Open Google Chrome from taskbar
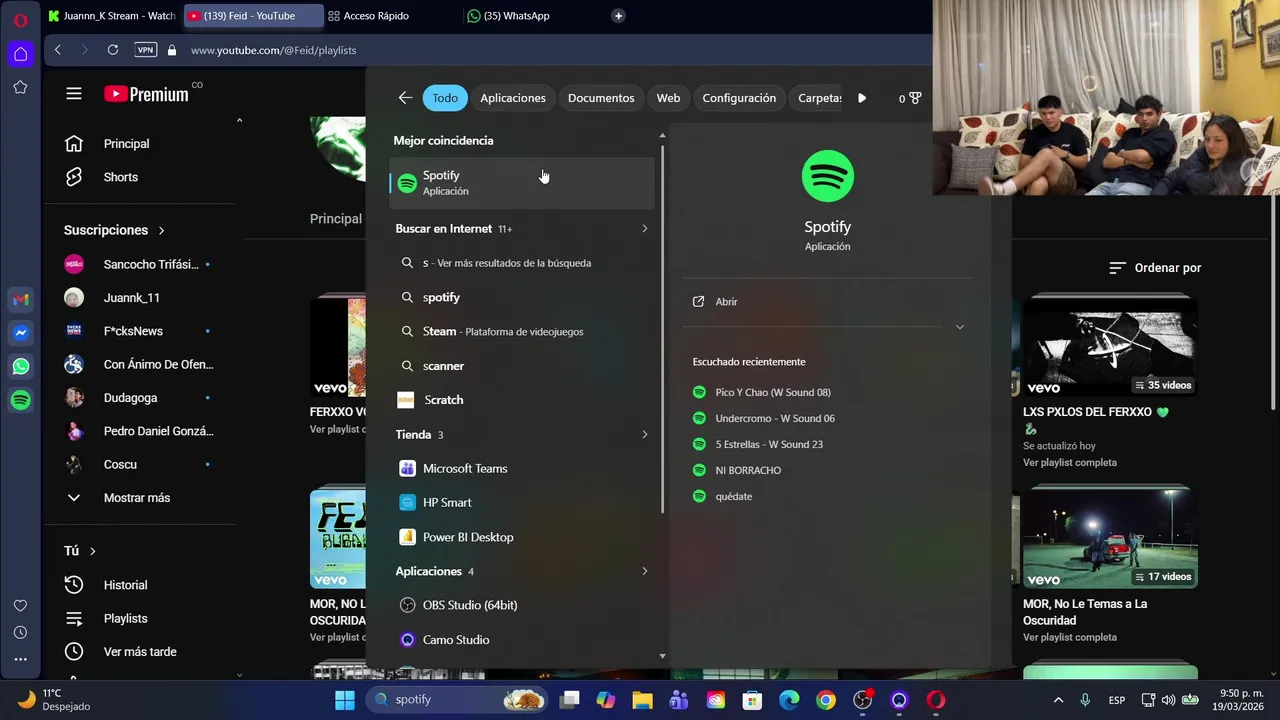This screenshot has height=720, width=1280. click(826, 700)
